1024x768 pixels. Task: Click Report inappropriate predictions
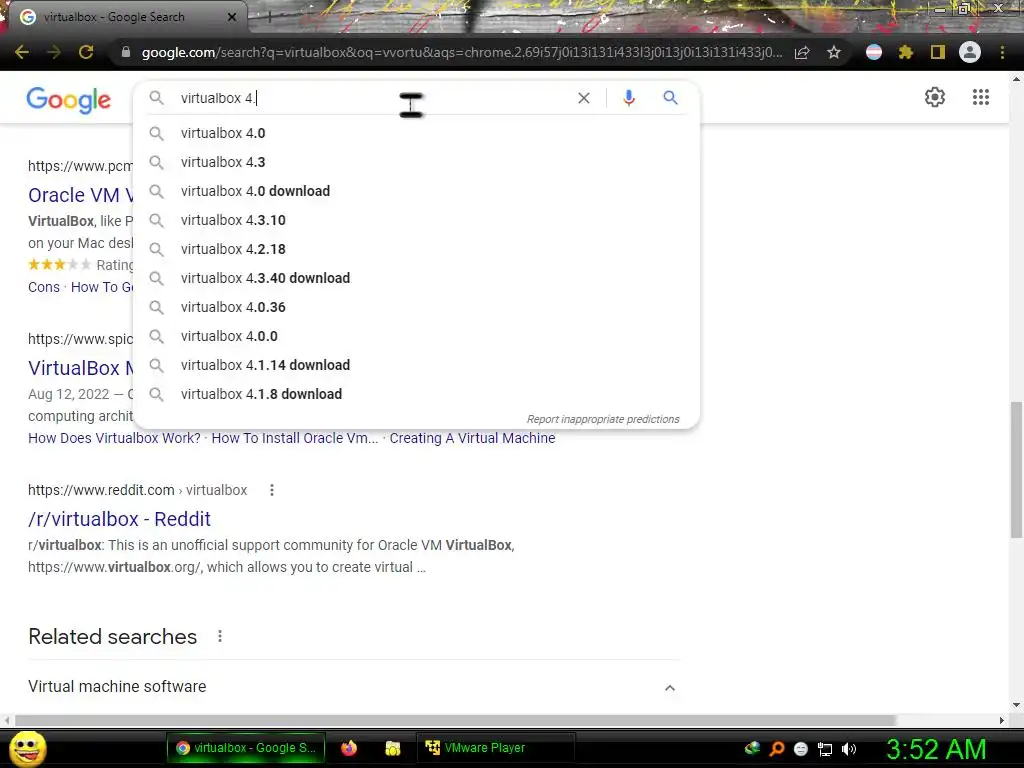603,419
